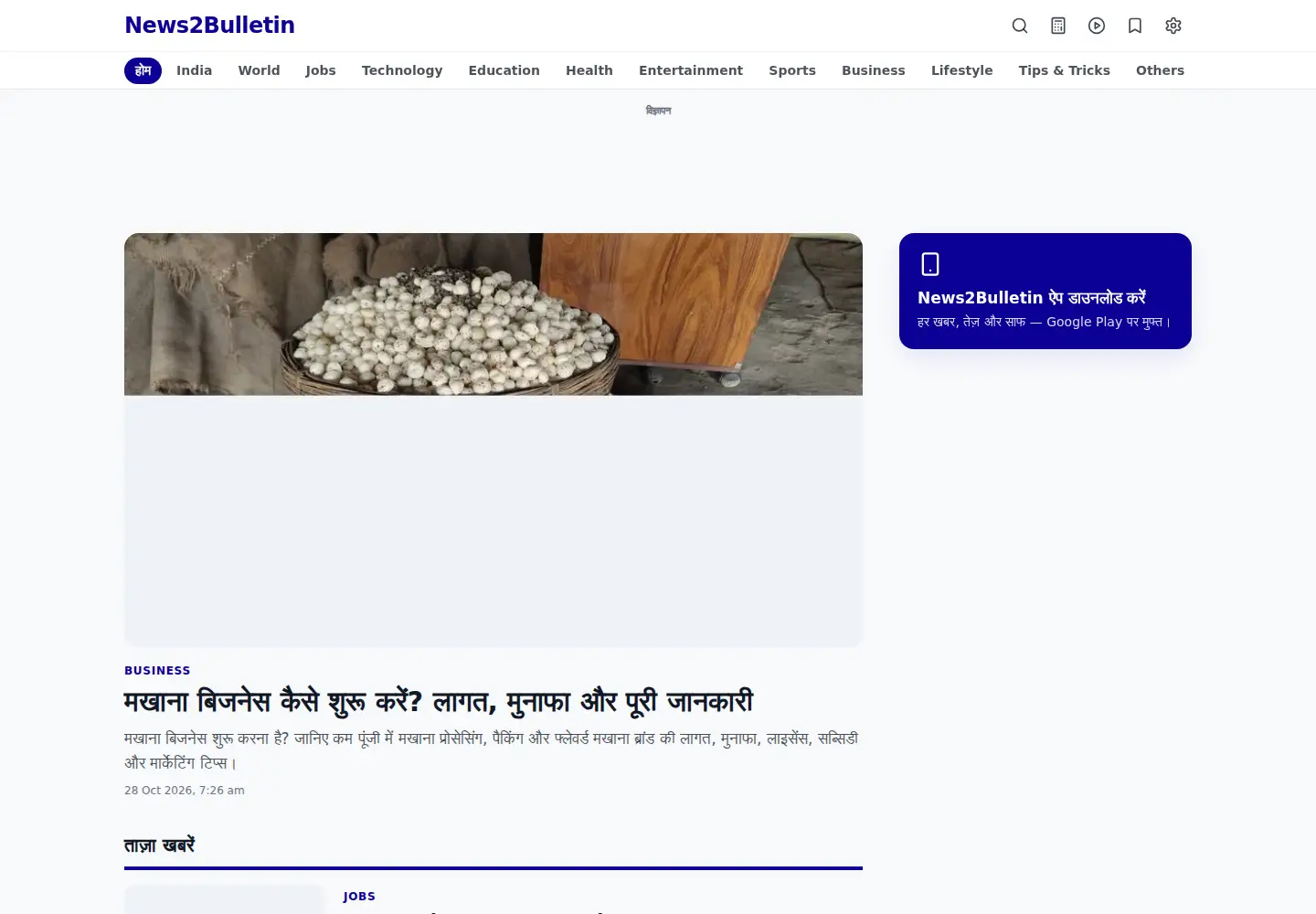
Task: Browse the Lifestyle section
Action: (961, 70)
